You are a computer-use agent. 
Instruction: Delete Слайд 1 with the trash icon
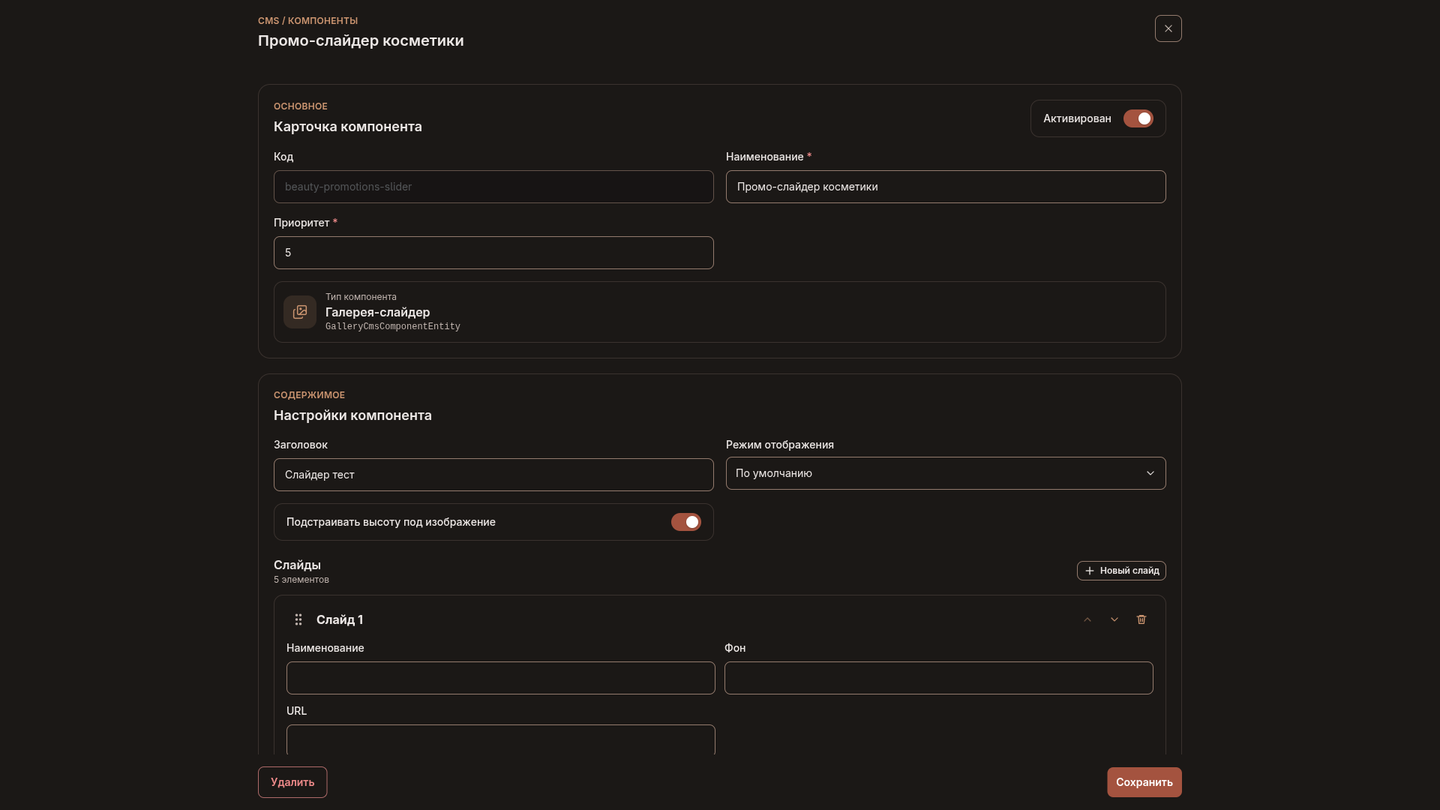(1141, 620)
